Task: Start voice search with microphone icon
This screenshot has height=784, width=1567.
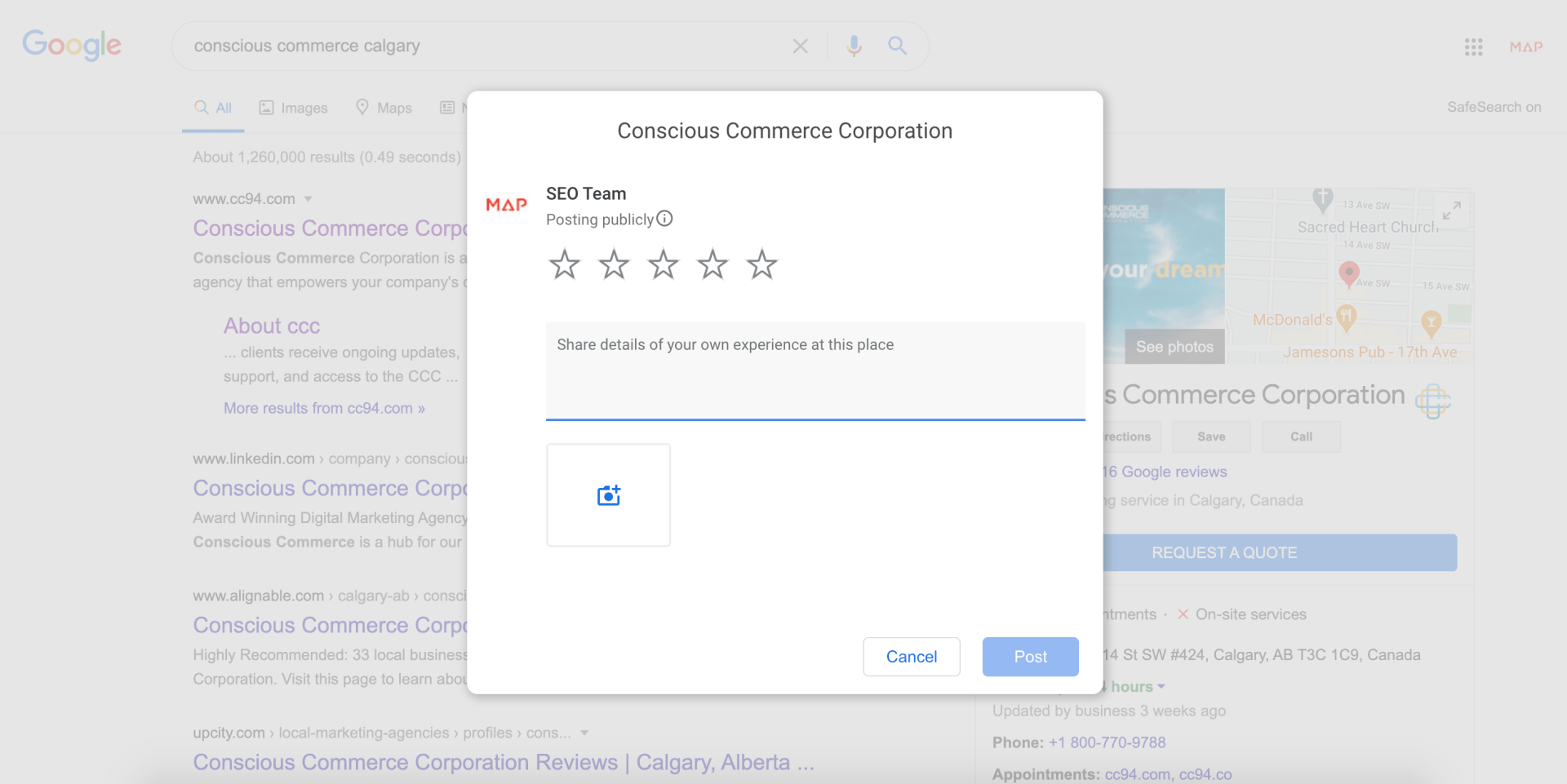Action: [854, 46]
